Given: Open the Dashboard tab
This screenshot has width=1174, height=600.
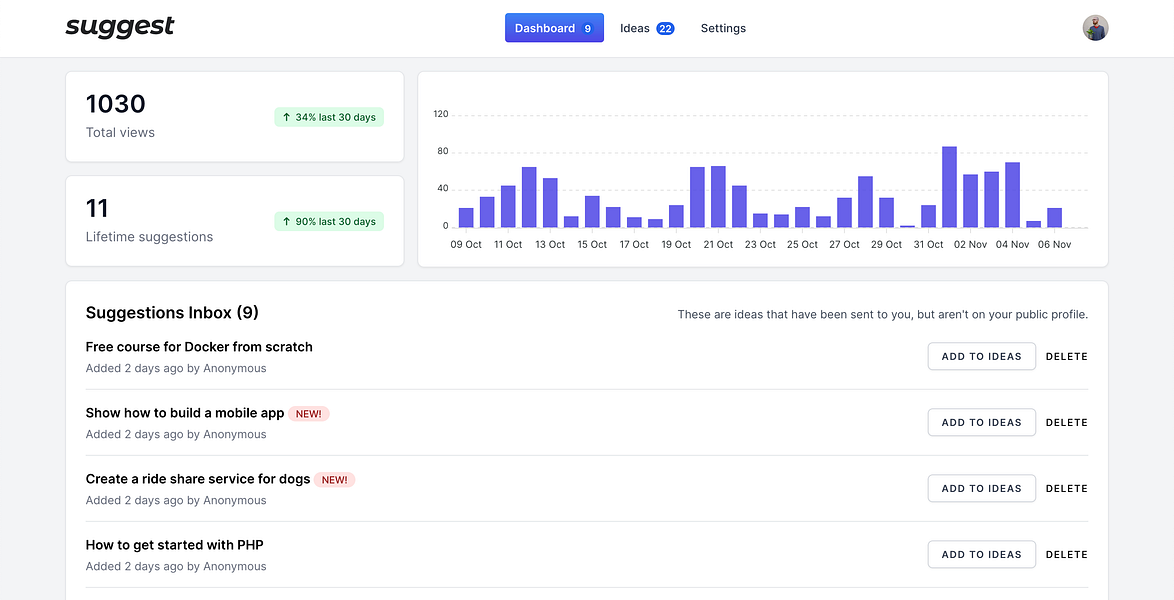Looking at the screenshot, I should [x=554, y=28].
